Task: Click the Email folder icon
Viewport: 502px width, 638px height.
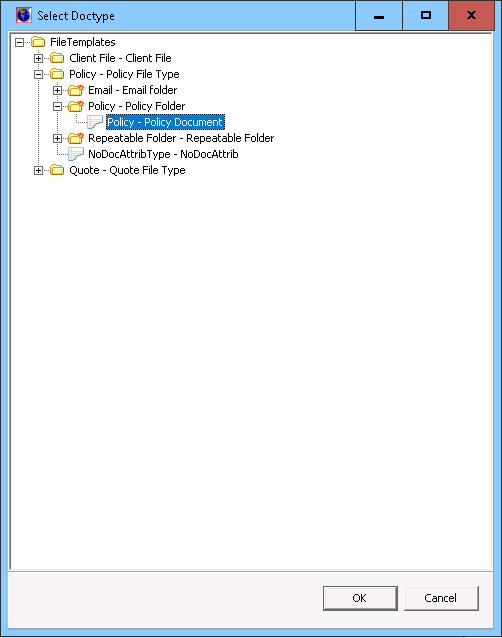Action: pos(76,90)
